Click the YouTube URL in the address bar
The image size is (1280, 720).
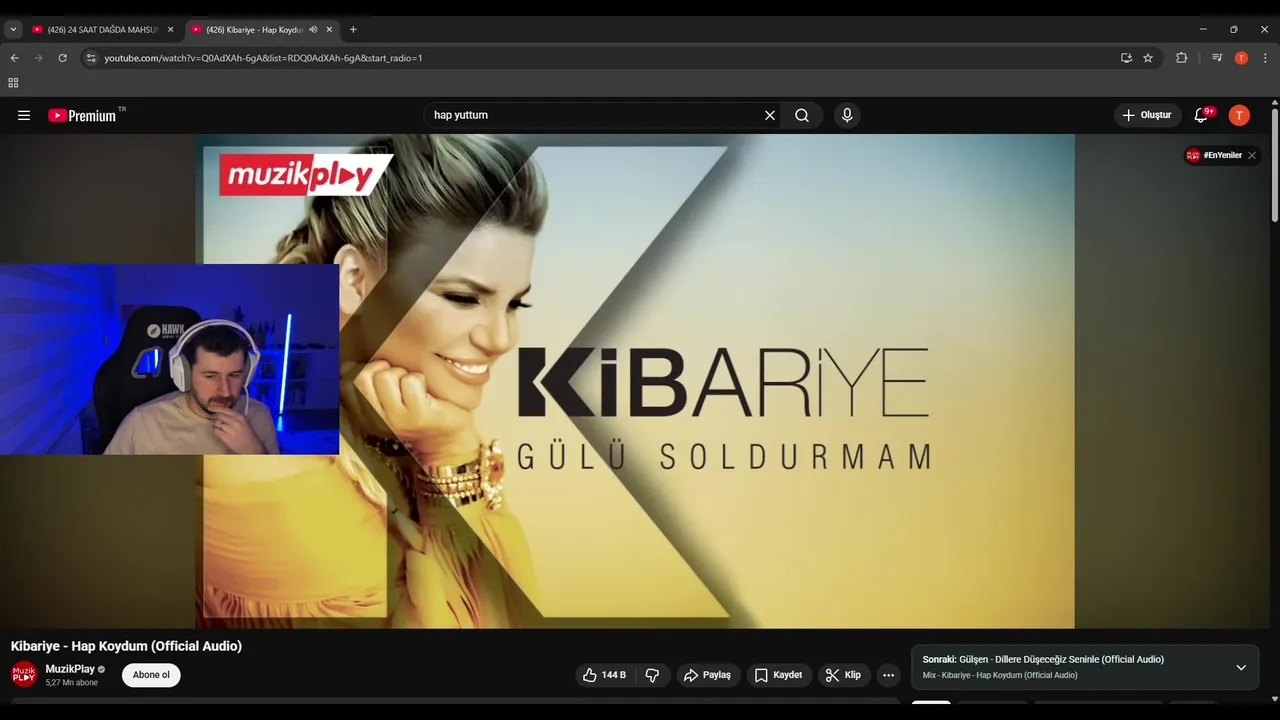coord(263,58)
